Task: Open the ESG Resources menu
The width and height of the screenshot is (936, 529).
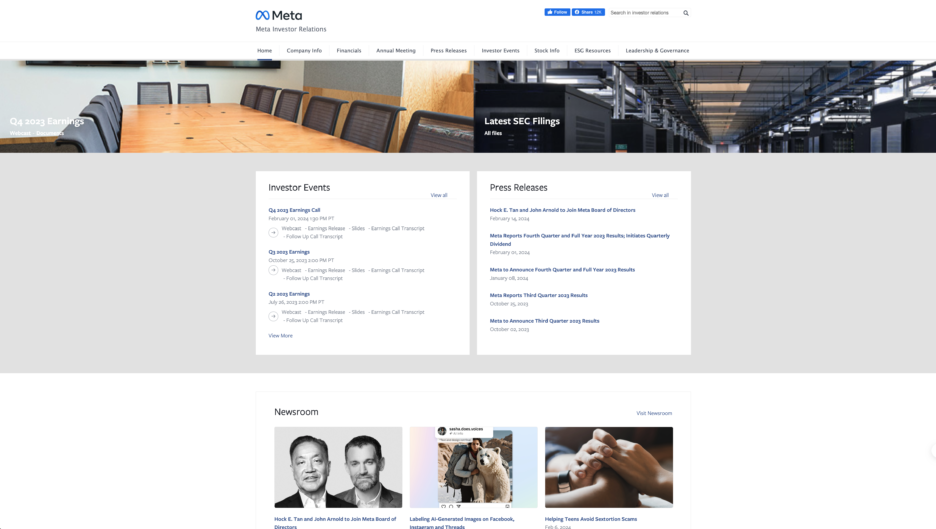Action: tap(592, 51)
